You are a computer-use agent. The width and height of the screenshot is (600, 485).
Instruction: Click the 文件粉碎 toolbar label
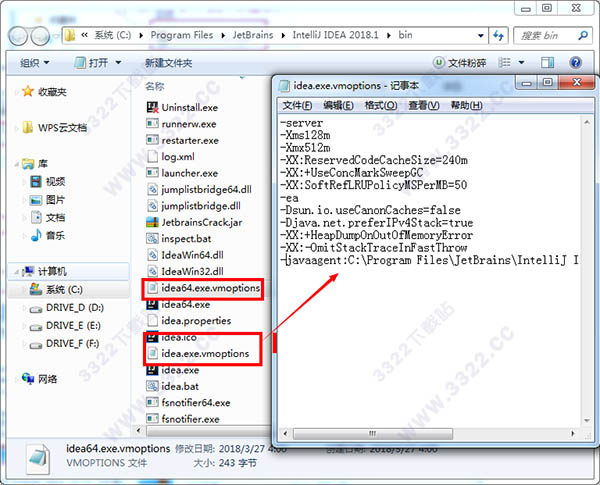coord(467,63)
